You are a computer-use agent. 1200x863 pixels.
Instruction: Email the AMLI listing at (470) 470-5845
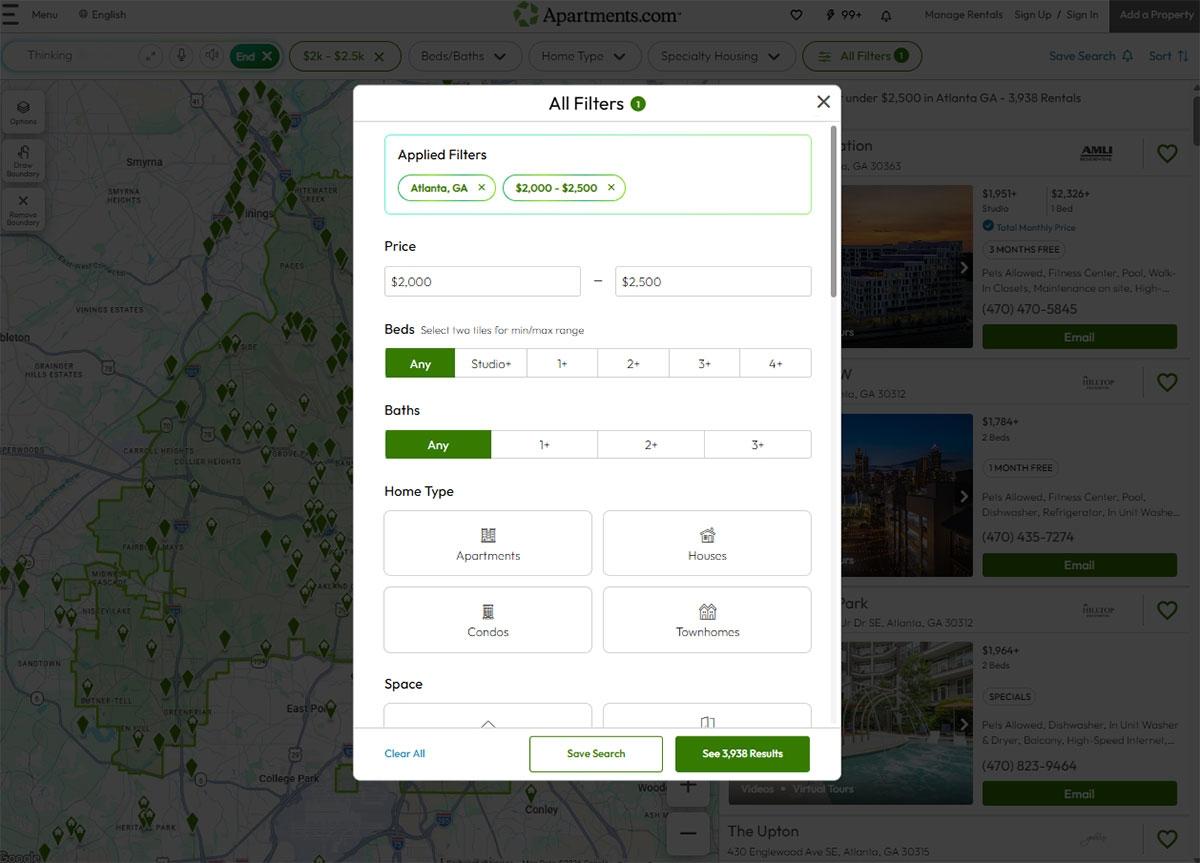[x=1079, y=337]
